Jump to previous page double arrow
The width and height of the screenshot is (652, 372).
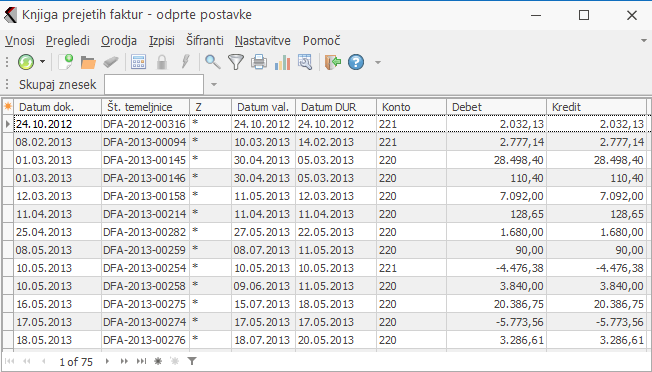27,361
